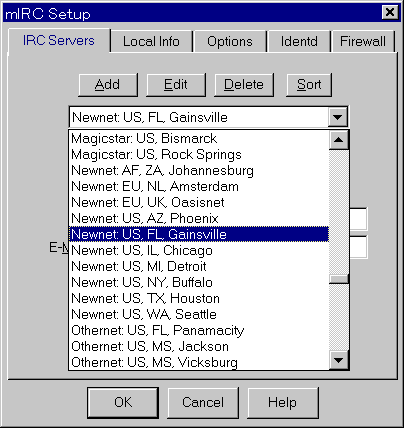Click the server list scrollbar thumb

pos(339,279)
